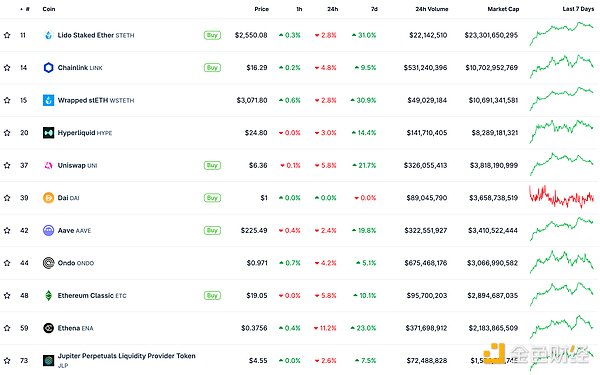
Task: Toggle the favorite star for Ondo
Action: (x=7, y=263)
